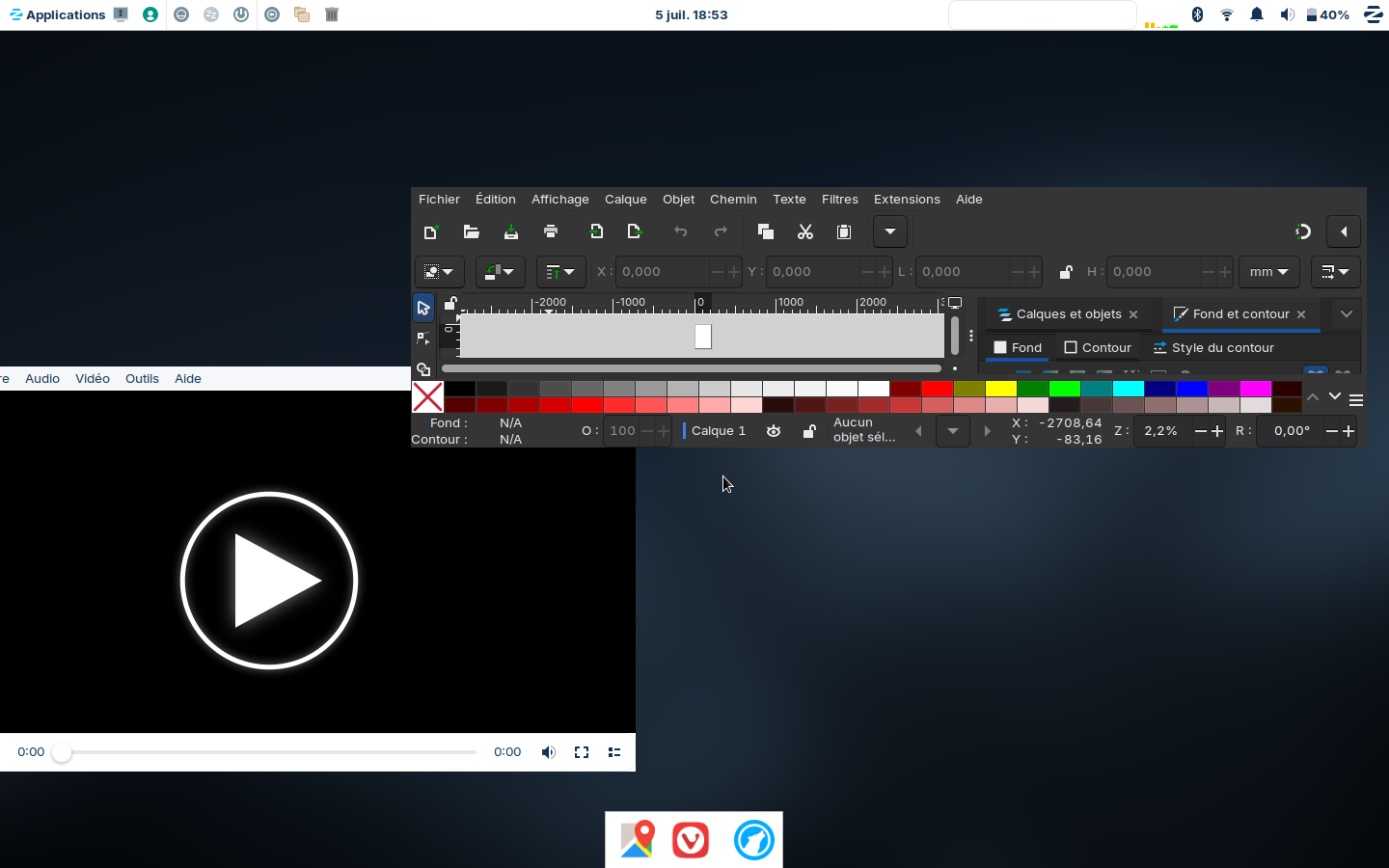The image size is (1389, 868).
Task: Click the Cut scissors icon
Action: pos(805,231)
